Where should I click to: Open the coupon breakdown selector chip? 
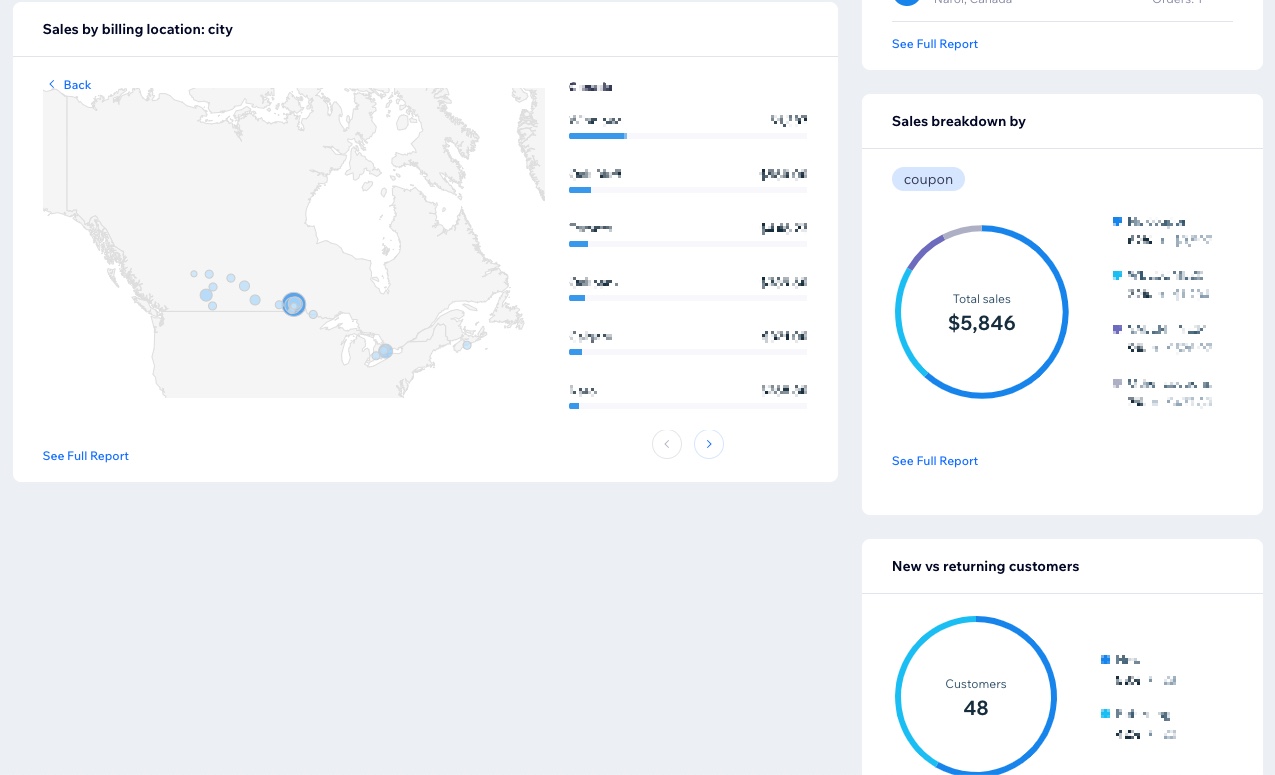(928, 179)
